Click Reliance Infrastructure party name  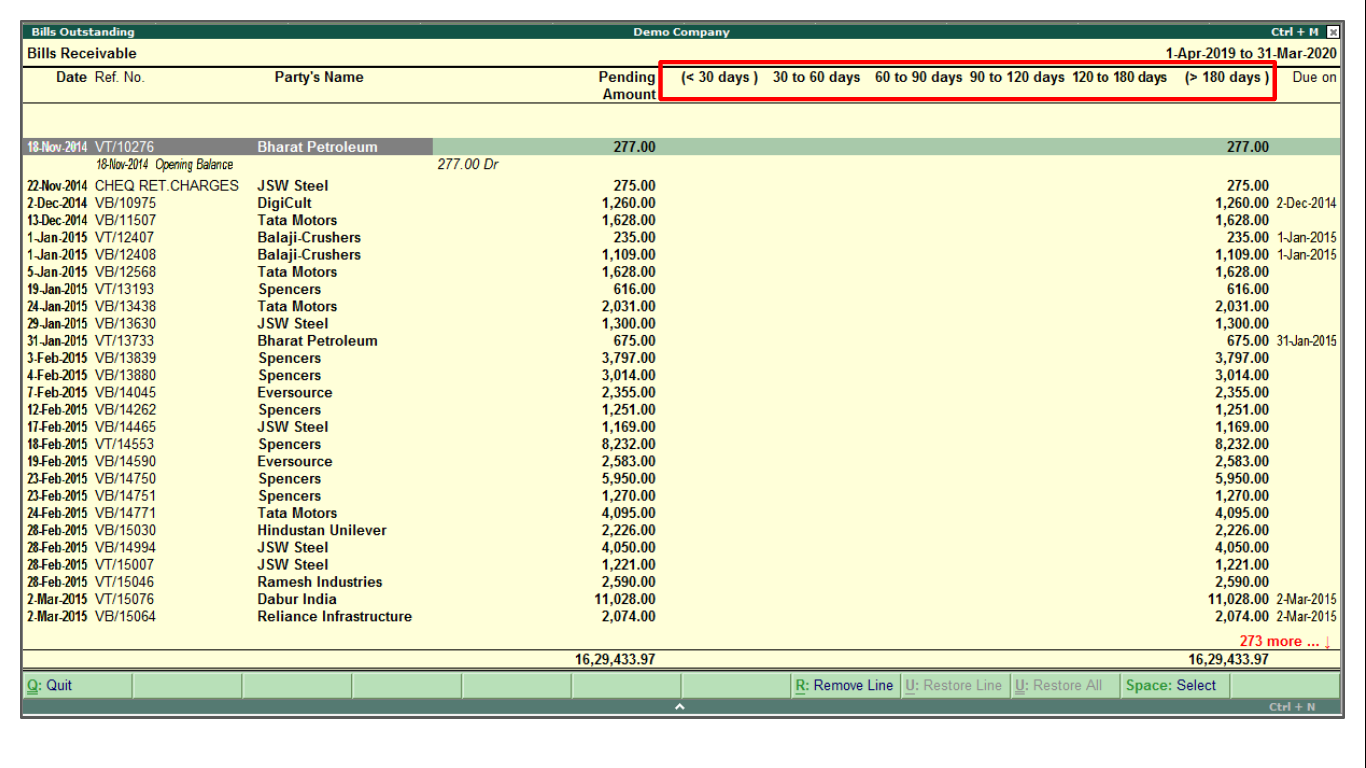pyautogui.click(x=334, y=617)
